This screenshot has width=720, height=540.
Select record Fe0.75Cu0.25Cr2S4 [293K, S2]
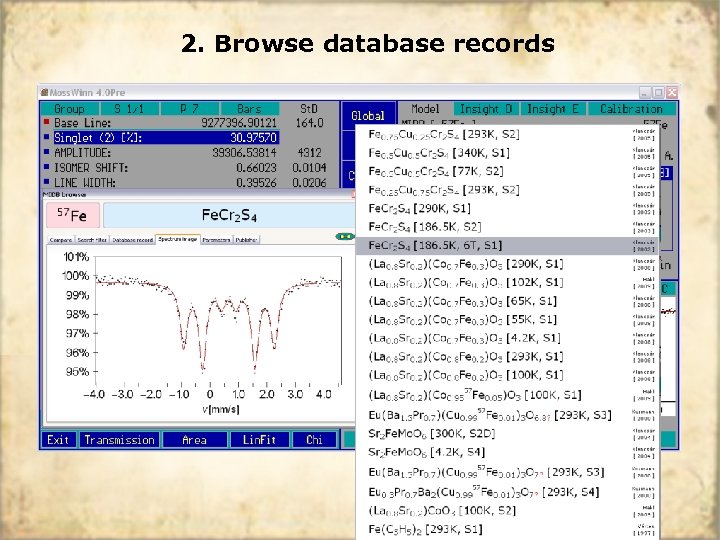pyautogui.click(x=507, y=135)
